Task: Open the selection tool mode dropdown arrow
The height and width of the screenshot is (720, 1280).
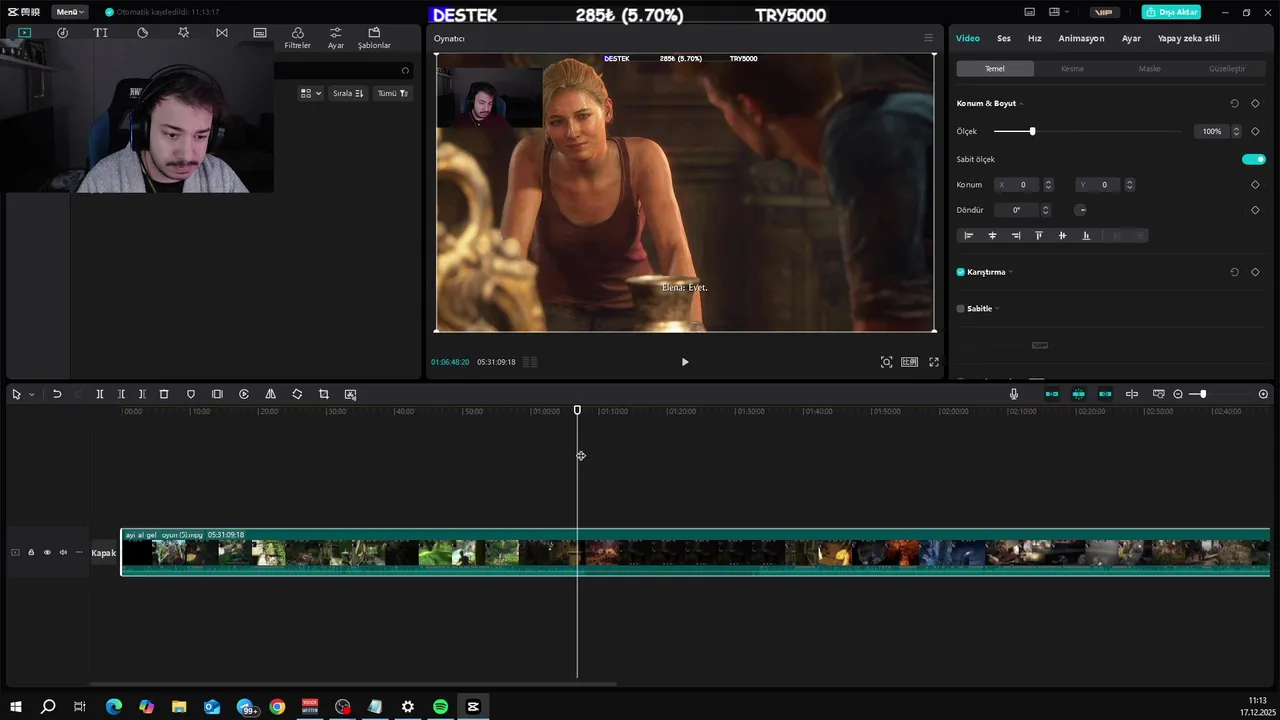Action: [31, 395]
